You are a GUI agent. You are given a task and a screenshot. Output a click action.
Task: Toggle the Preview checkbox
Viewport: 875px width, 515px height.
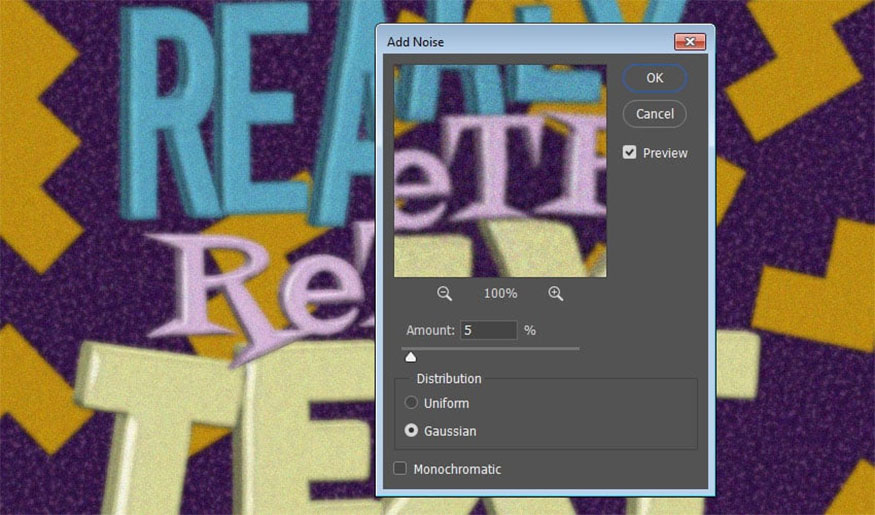tap(629, 152)
